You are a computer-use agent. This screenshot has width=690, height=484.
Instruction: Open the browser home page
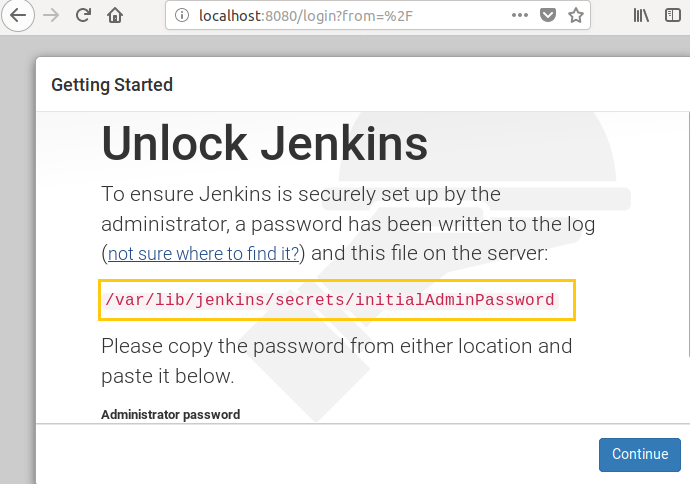tap(116, 16)
